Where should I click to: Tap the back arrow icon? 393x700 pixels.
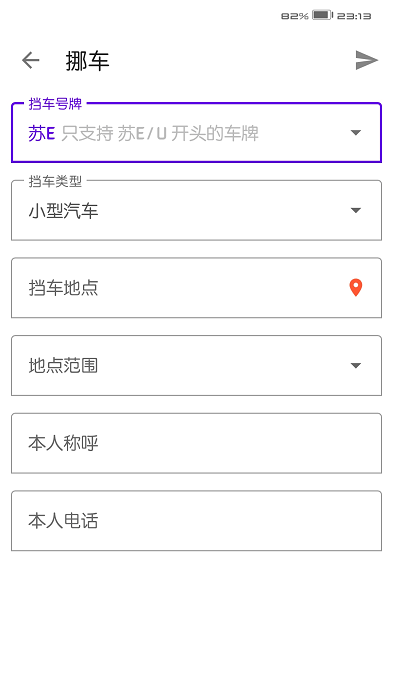coord(30,60)
